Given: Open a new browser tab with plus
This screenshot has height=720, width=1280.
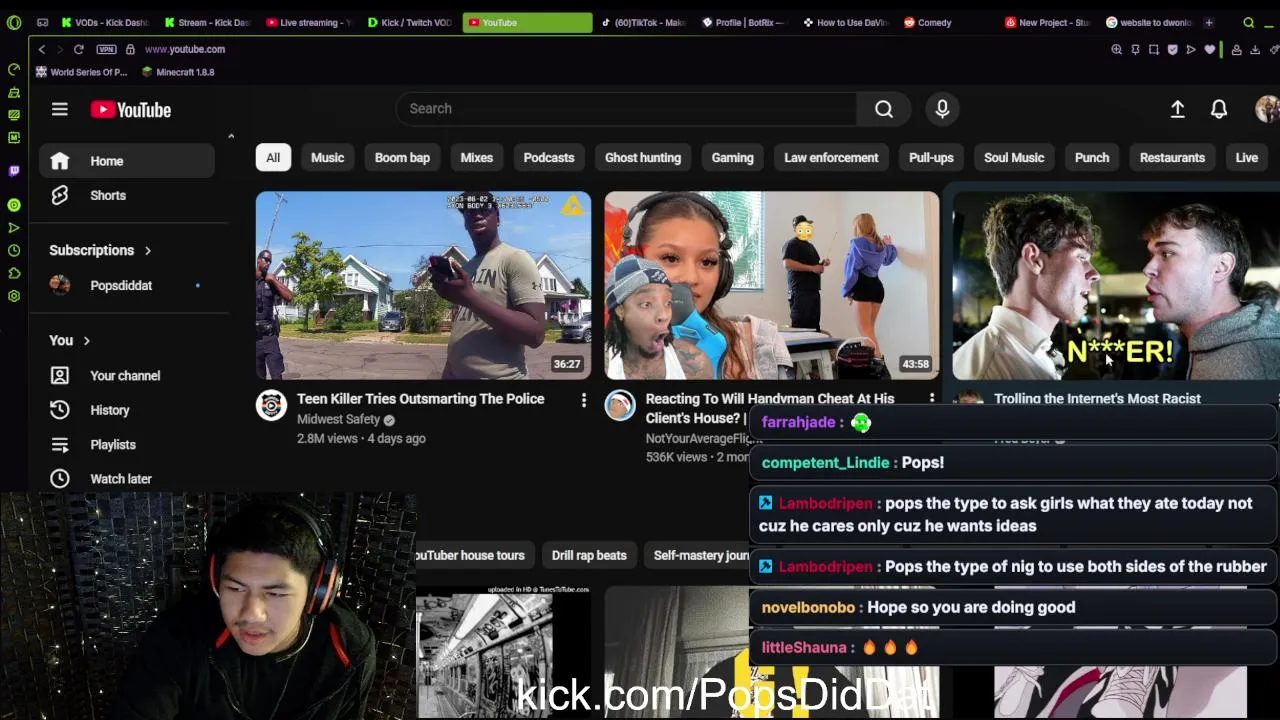Looking at the screenshot, I should pos(1209,22).
